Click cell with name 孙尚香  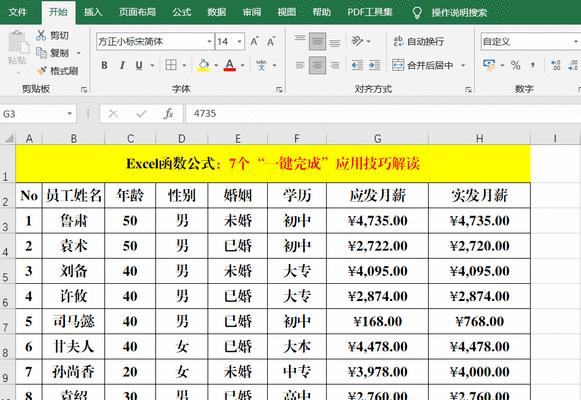73,371
